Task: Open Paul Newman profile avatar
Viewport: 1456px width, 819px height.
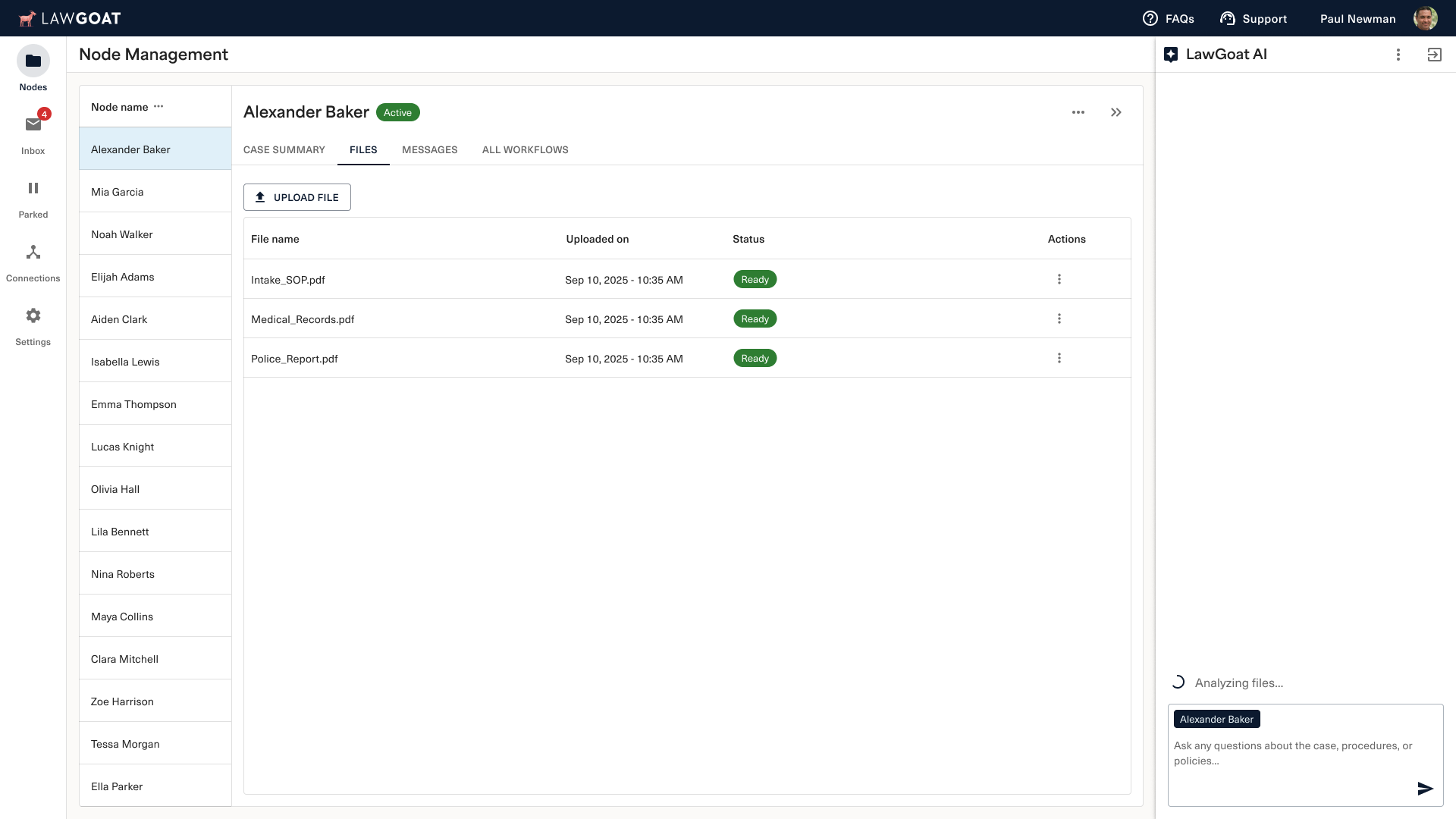Action: 1425,18
